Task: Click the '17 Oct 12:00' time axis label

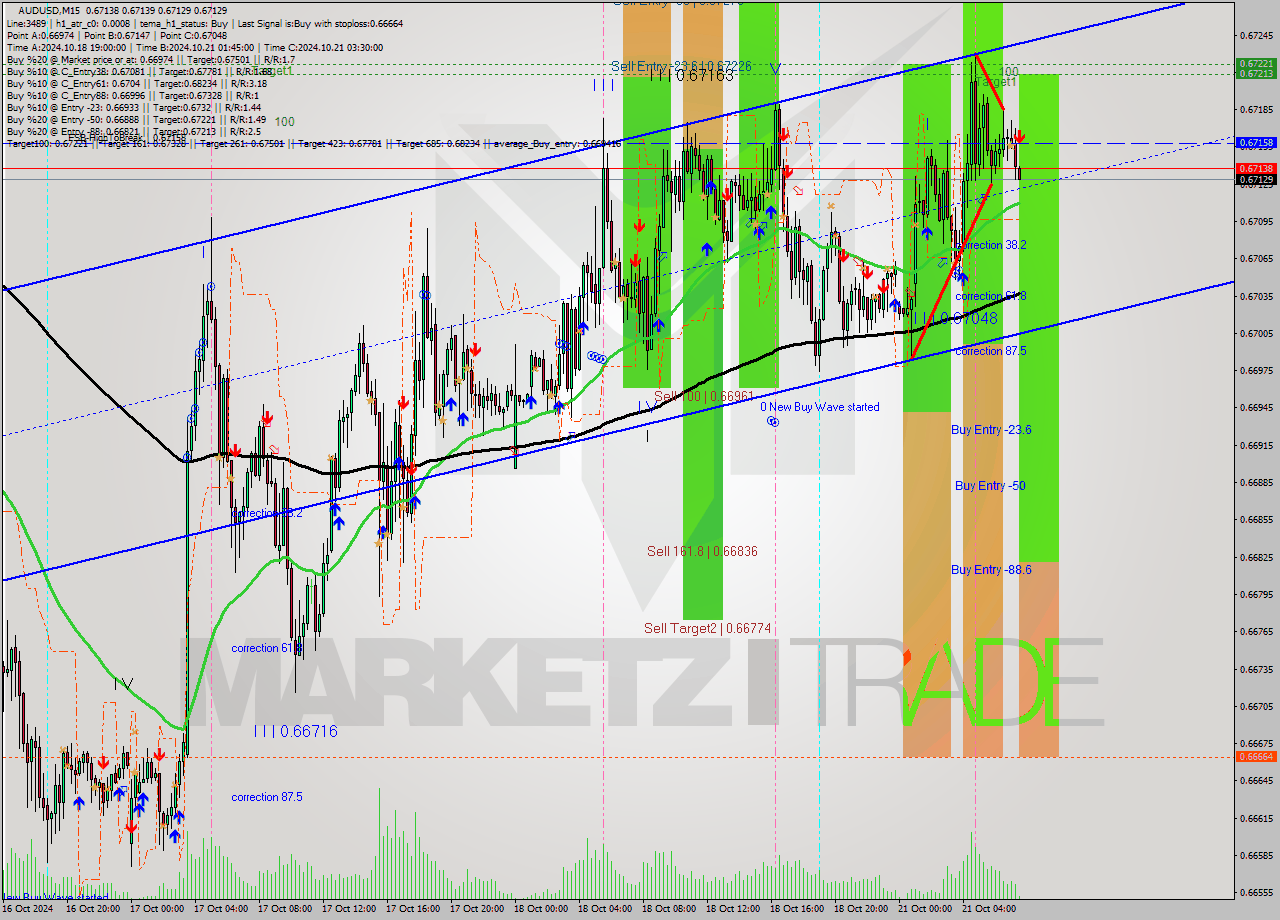Action: pos(349,909)
